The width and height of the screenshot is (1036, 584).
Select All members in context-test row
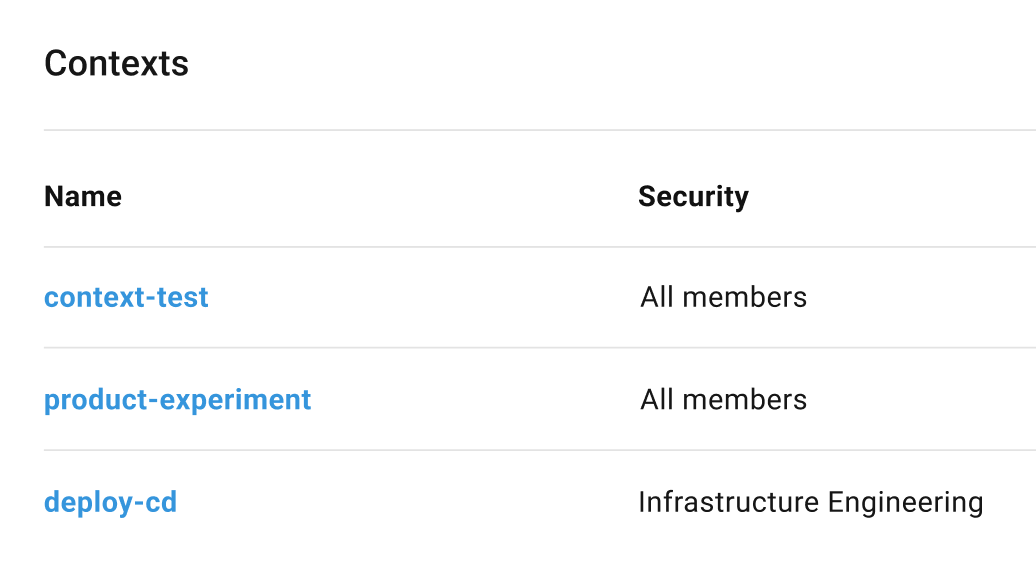pyautogui.click(x=723, y=297)
